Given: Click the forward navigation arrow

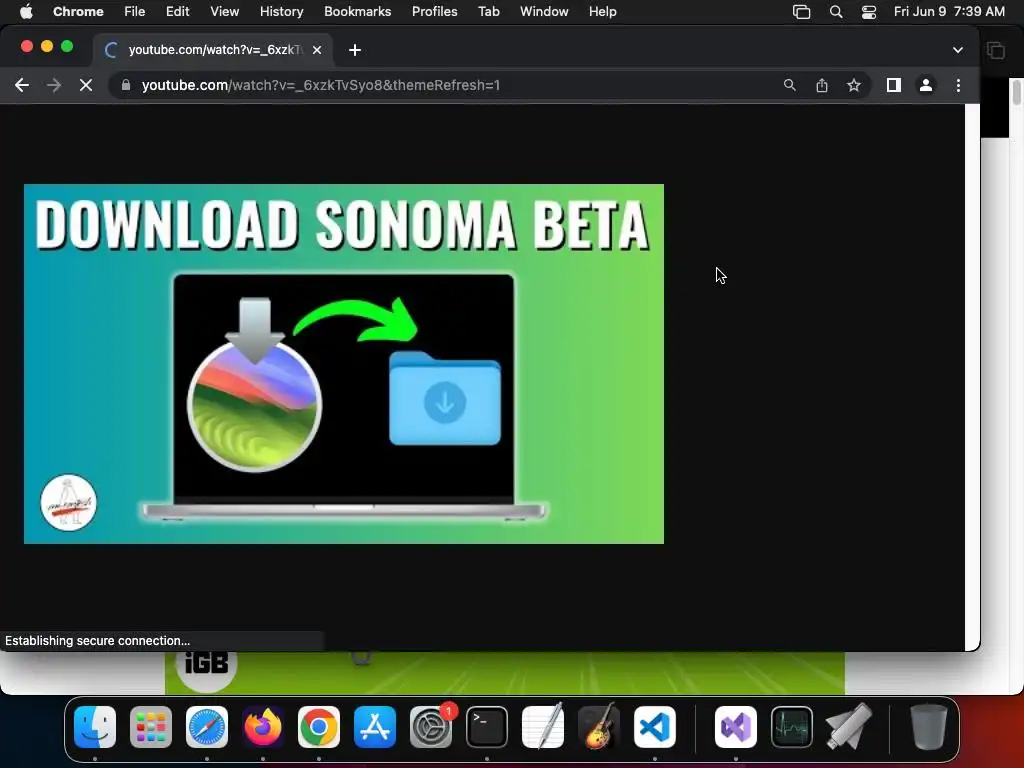Looking at the screenshot, I should click(54, 85).
